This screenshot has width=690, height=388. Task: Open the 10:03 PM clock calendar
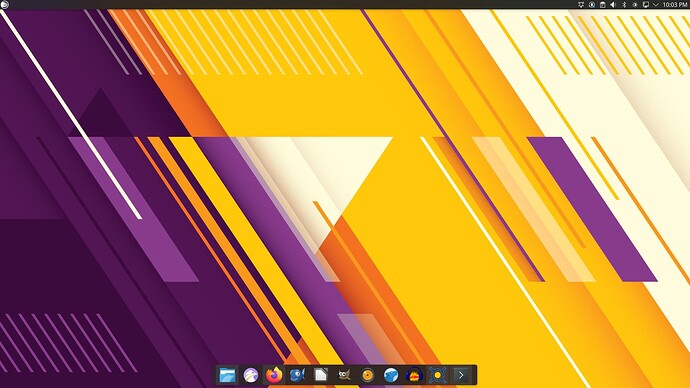click(x=675, y=4)
